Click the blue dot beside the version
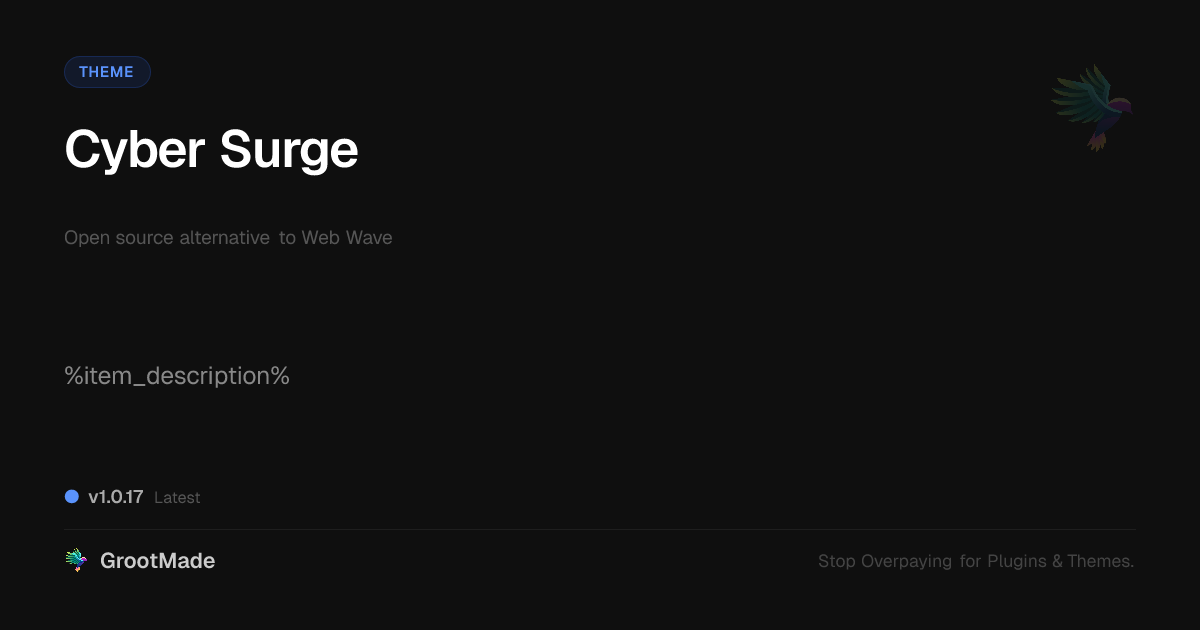Image resolution: width=1200 pixels, height=630 pixels. click(x=72, y=496)
